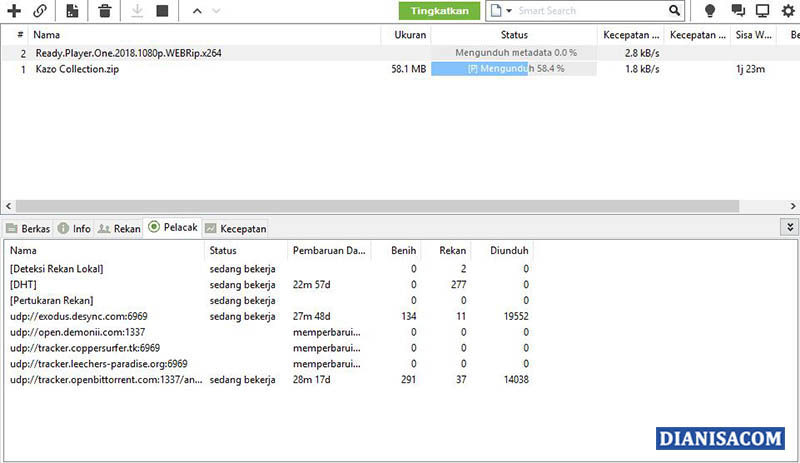Click the Create New Torrent file icon

(72, 11)
